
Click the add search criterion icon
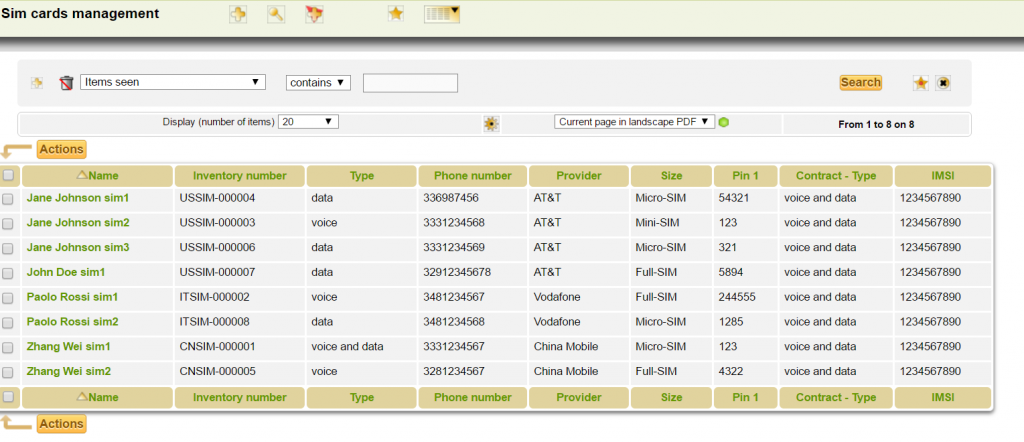[x=37, y=83]
